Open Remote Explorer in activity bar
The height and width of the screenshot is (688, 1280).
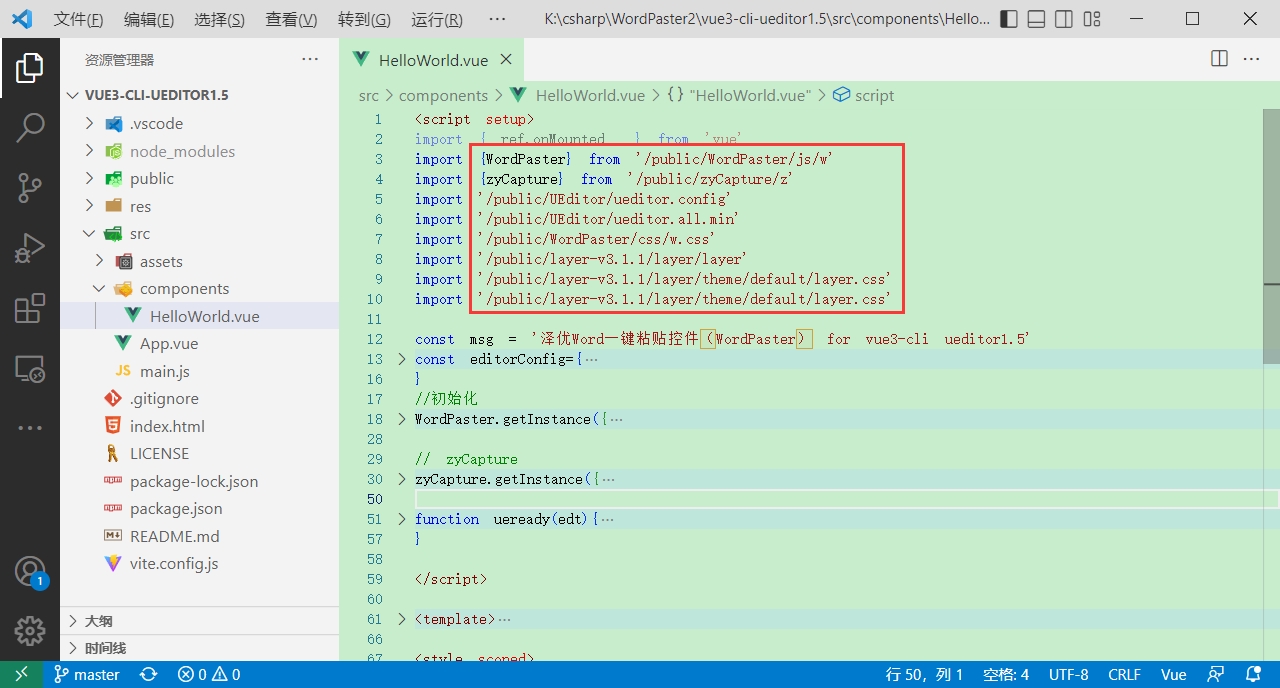(x=30, y=369)
